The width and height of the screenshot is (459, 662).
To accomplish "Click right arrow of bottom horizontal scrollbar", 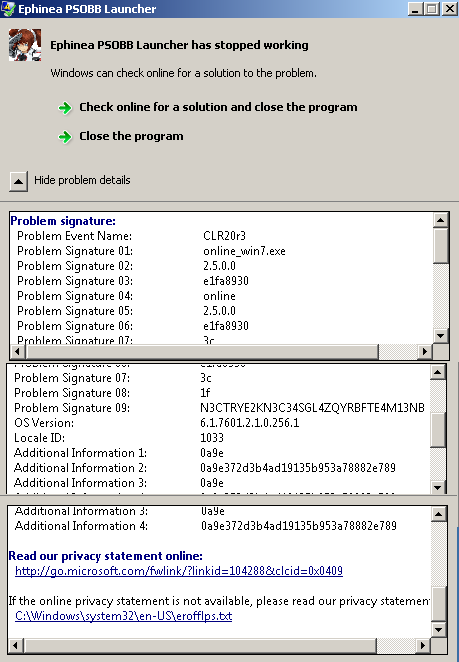I will pyautogui.click(x=423, y=646).
